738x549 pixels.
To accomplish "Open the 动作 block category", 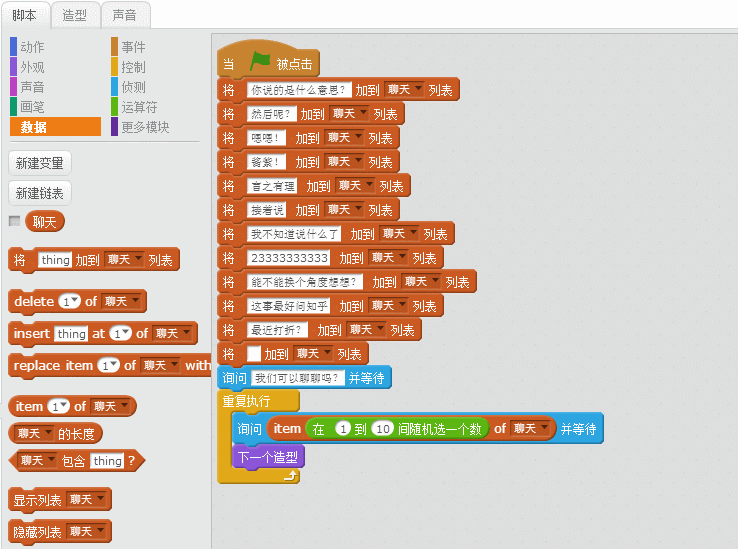I will coord(32,47).
